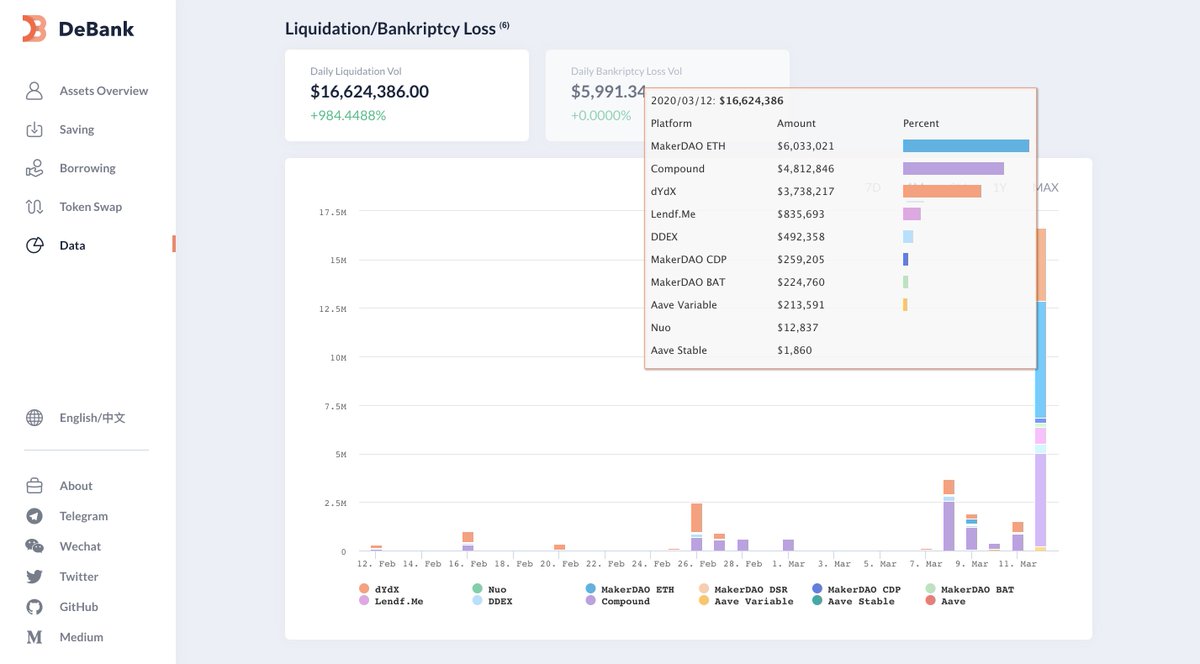The width and height of the screenshot is (1200, 664).
Task: Open Assets Overview via person icon
Action: click(x=34, y=91)
